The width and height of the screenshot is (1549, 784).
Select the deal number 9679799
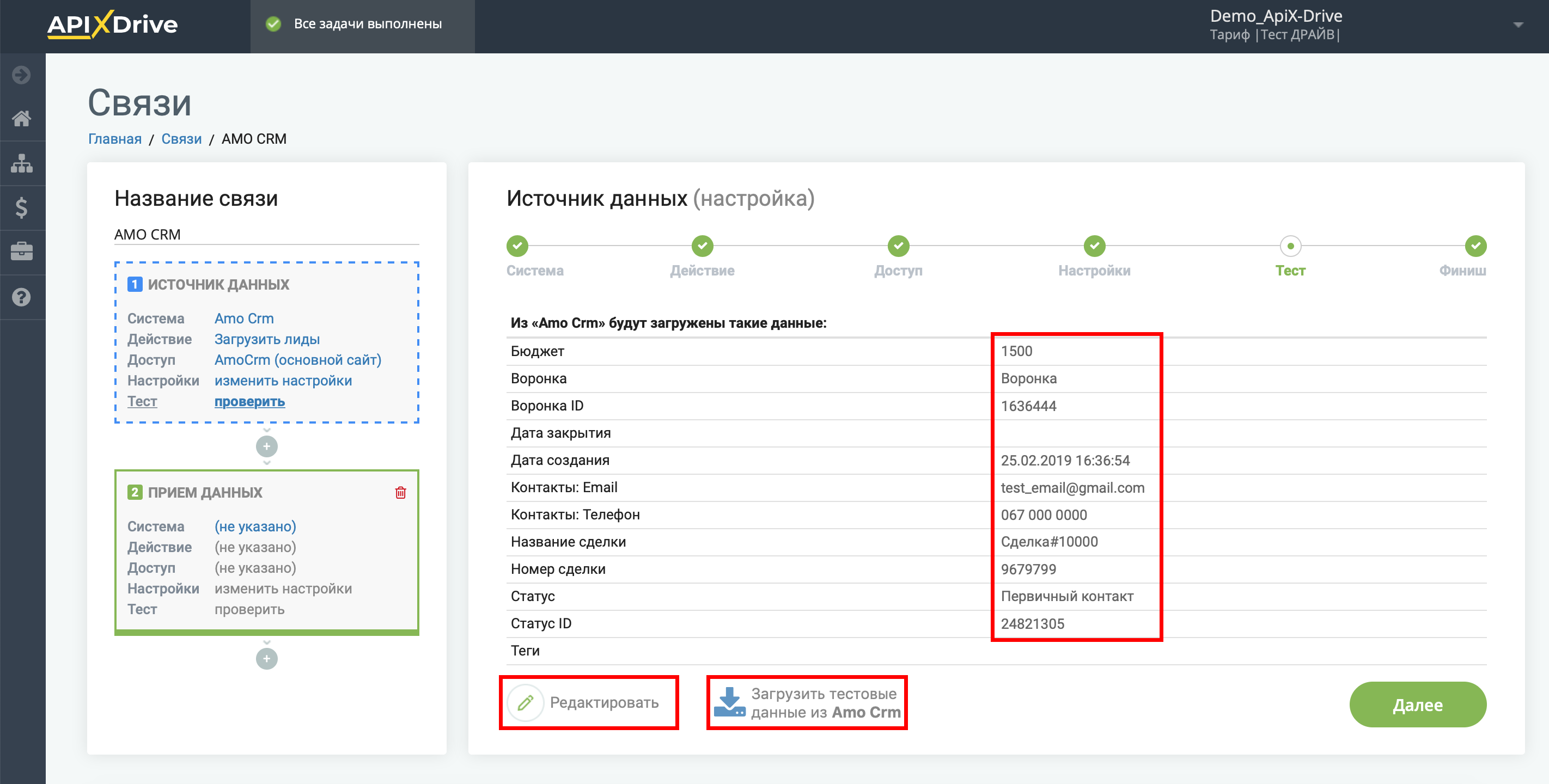point(1028,569)
